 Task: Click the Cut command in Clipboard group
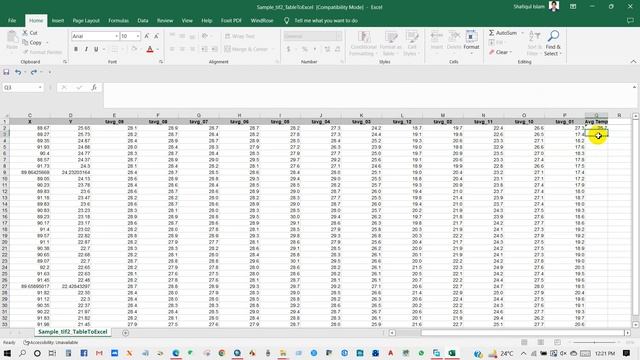pyautogui.click(x=30, y=33)
